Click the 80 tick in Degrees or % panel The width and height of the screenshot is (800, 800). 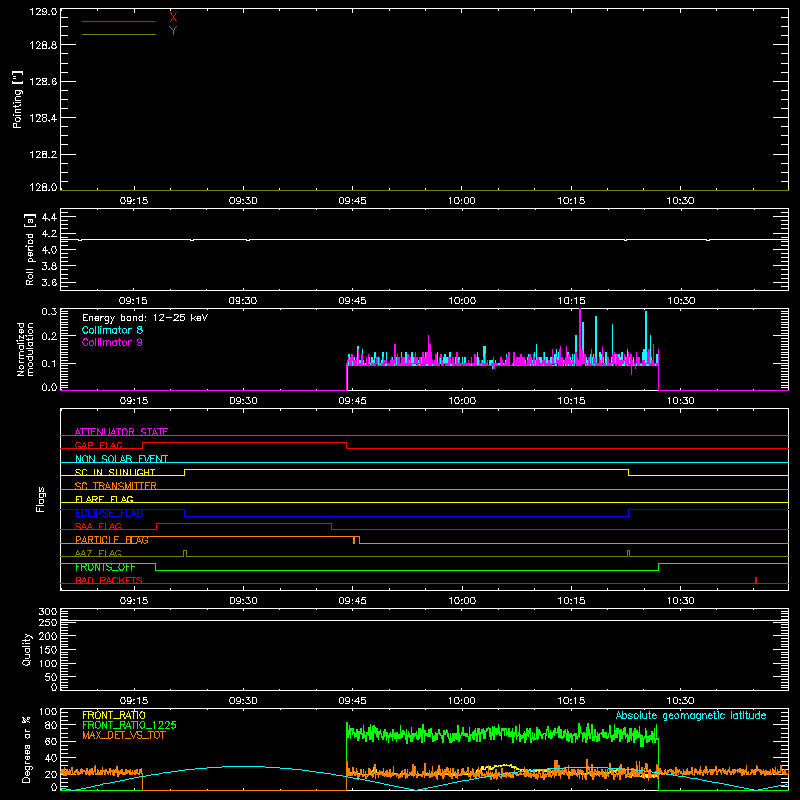pyautogui.click(x=51, y=725)
